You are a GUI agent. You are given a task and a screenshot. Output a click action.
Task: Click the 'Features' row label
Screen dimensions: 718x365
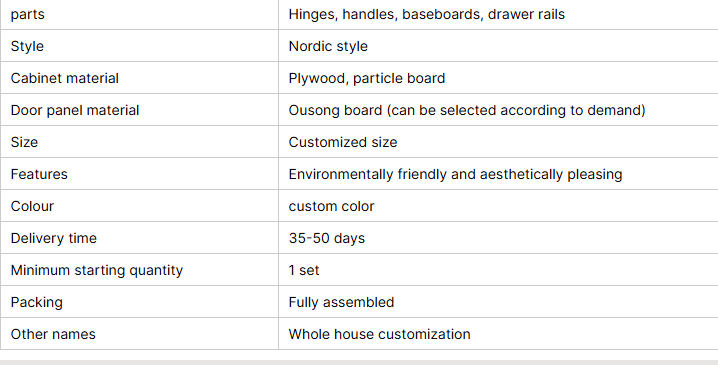(39, 174)
